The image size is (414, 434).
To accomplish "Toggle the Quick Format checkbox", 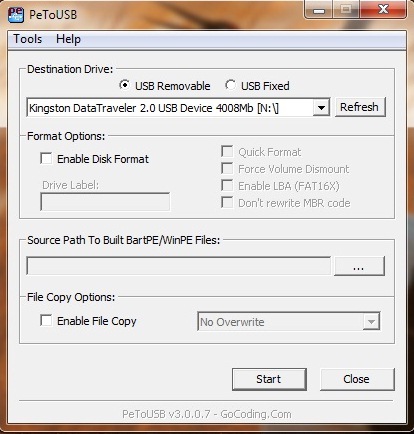I will (227, 152).
